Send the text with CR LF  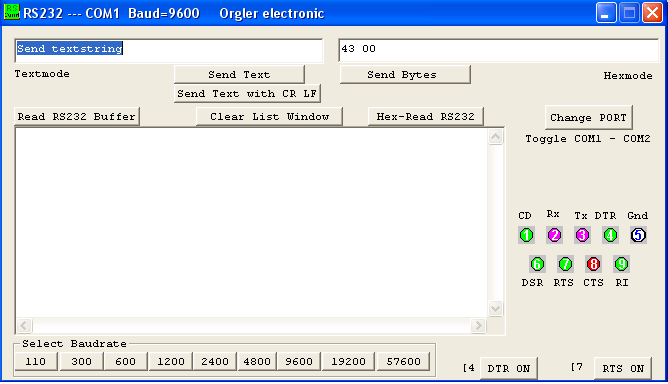click(247, 94)
